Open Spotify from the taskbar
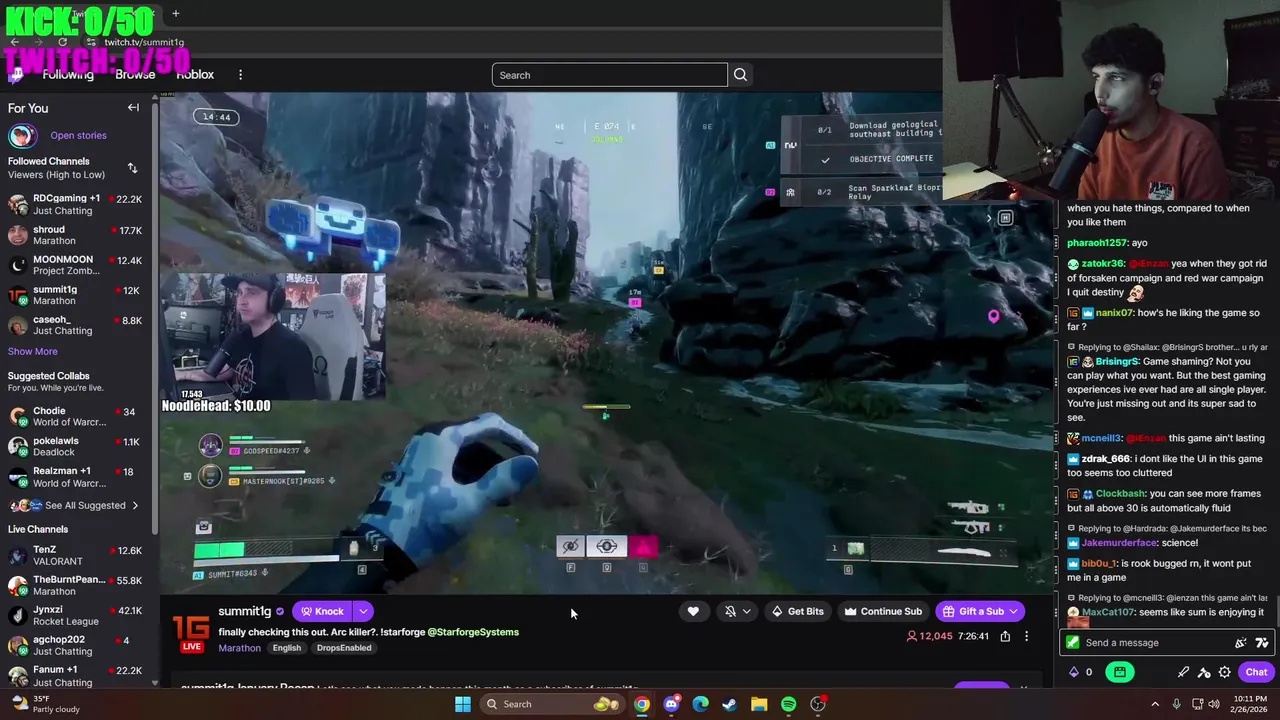Screen dimensions: 1280x720 [788, 704]
